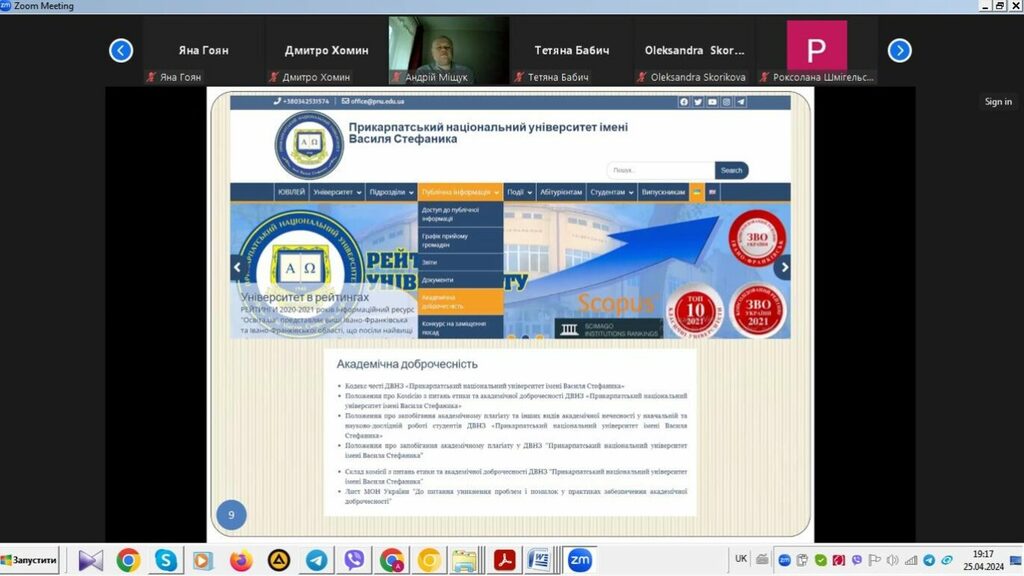Launch Firefox from the taskbar
This screenshot has width=1024, height=576.
(241, 560)
